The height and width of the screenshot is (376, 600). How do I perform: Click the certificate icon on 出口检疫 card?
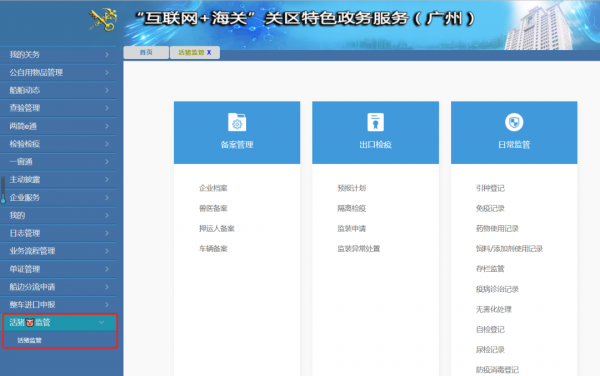coord(375,122)
